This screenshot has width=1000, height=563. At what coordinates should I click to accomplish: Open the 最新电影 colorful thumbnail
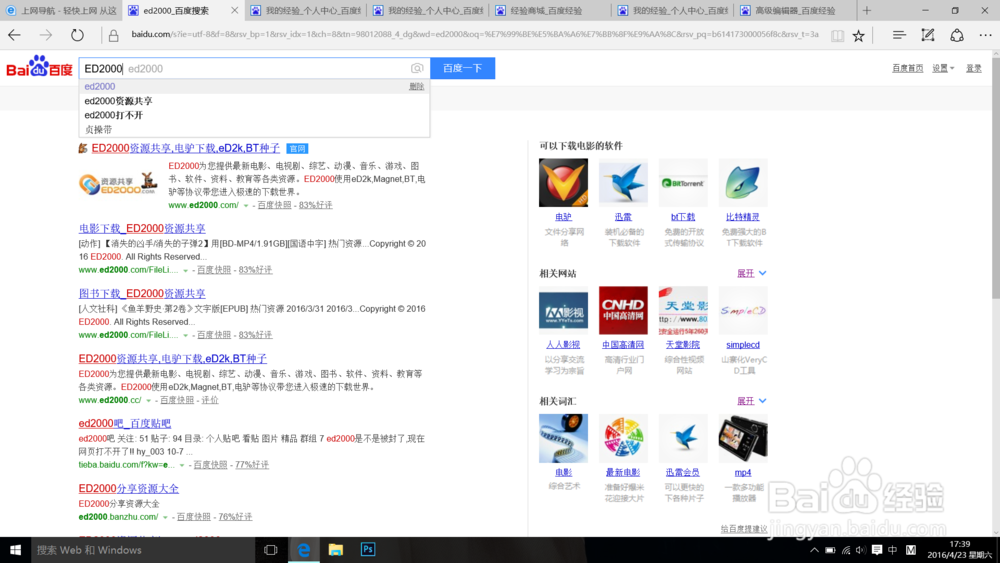623,438
